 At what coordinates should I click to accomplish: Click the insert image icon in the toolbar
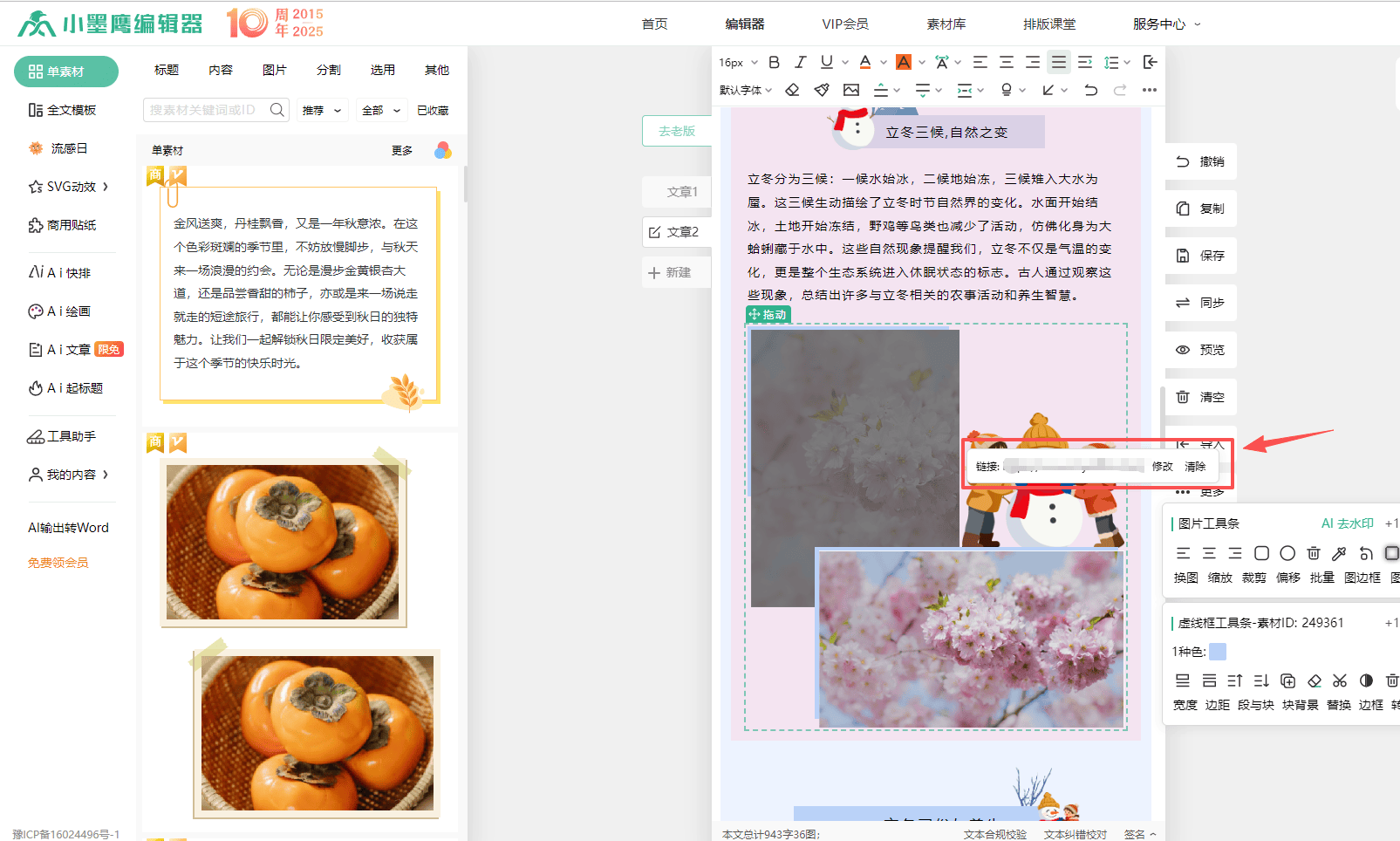(851, 90)
